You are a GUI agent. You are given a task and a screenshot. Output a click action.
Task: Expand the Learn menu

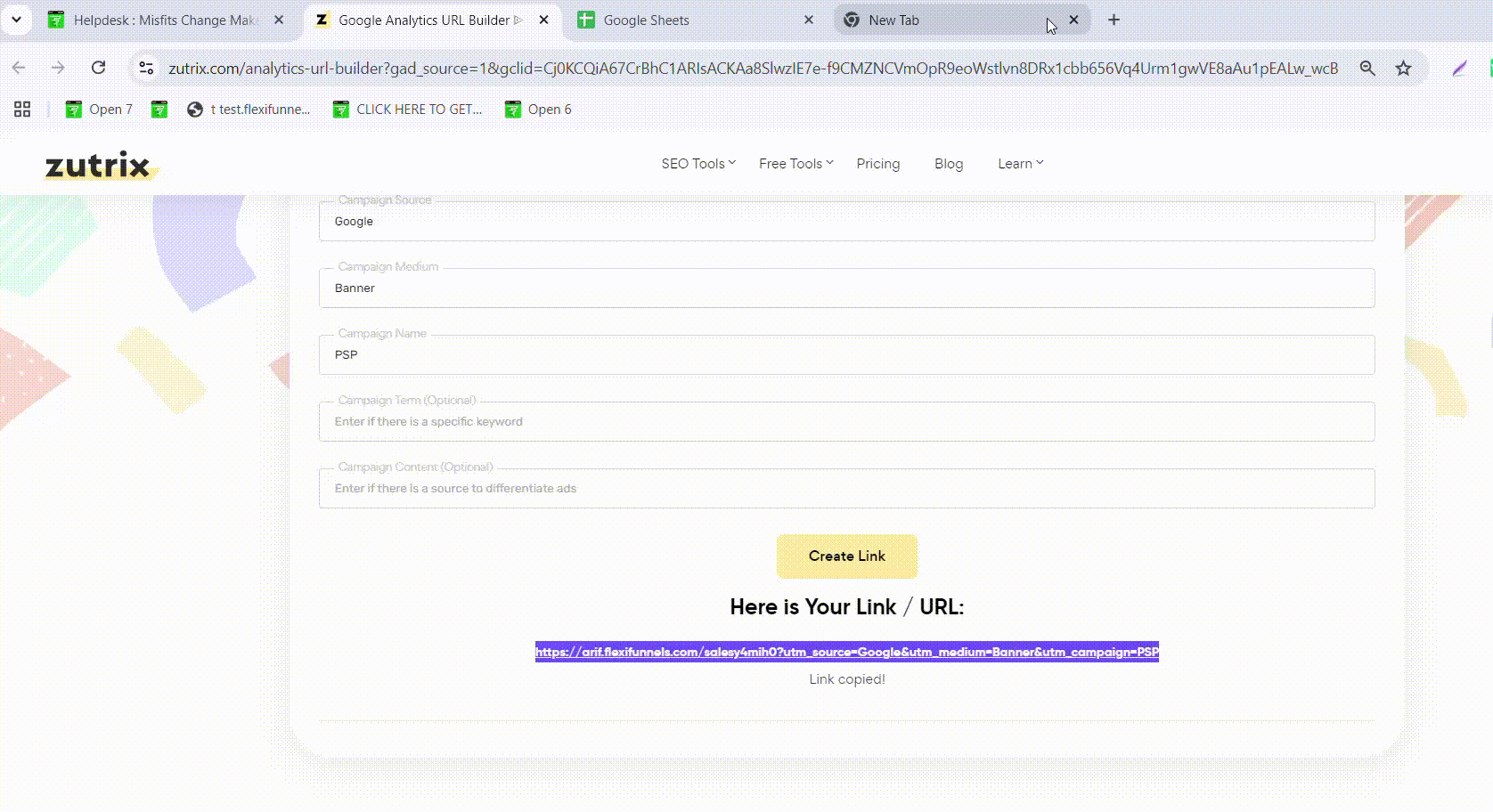click(1020, 164)
